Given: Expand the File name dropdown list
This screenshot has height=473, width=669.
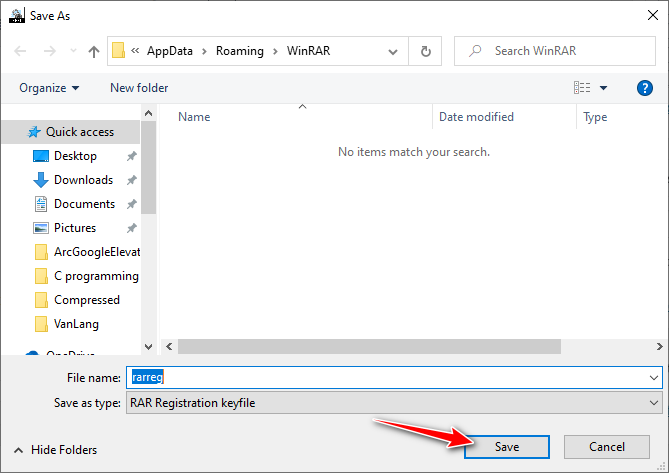Looking at the screenshot, I should click(x=654, y=378).
